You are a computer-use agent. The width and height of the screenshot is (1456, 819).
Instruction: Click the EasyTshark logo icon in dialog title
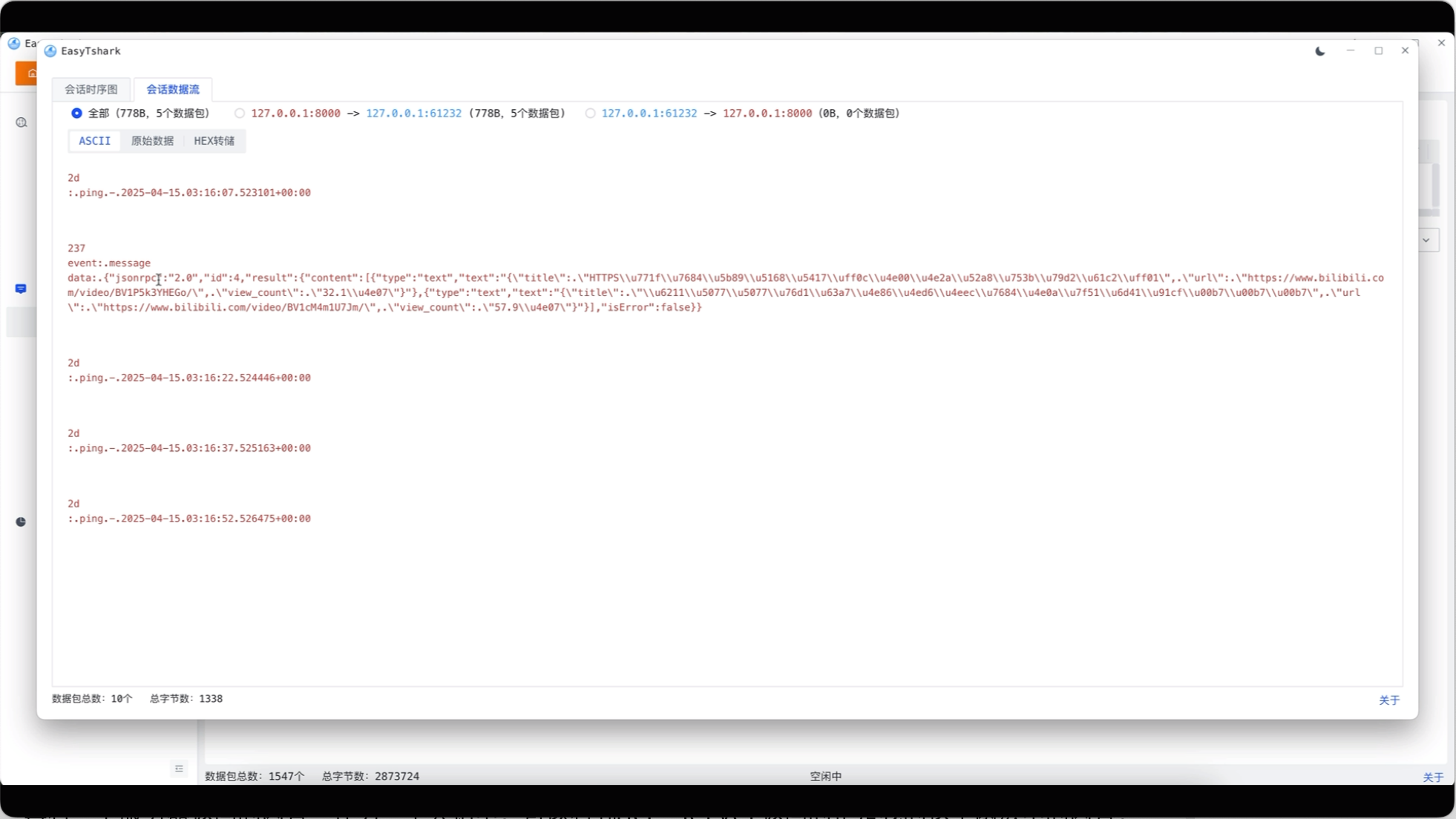[50, 51]
